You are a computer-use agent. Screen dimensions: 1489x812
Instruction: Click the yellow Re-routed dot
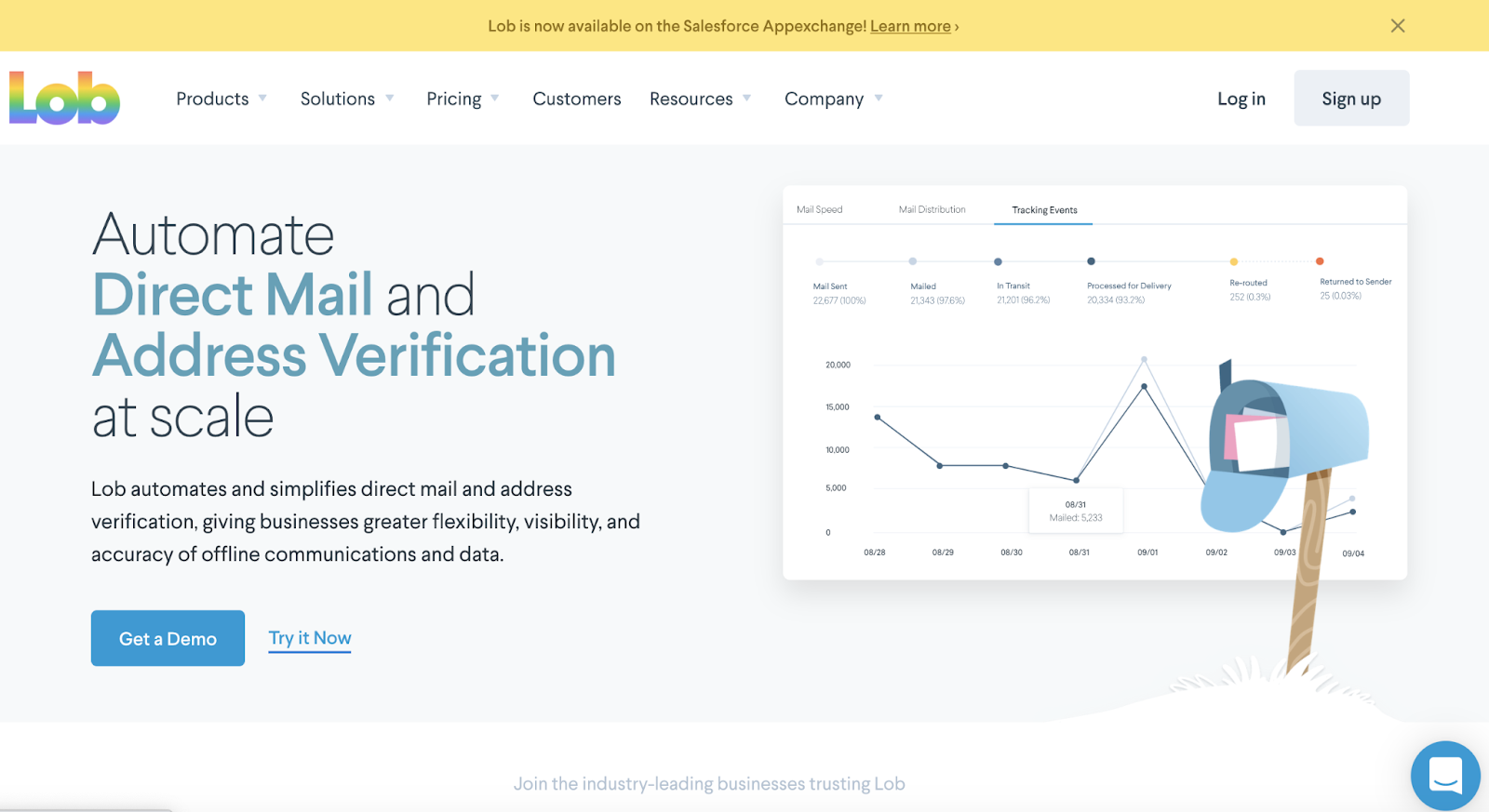[x=1234, y=261]
